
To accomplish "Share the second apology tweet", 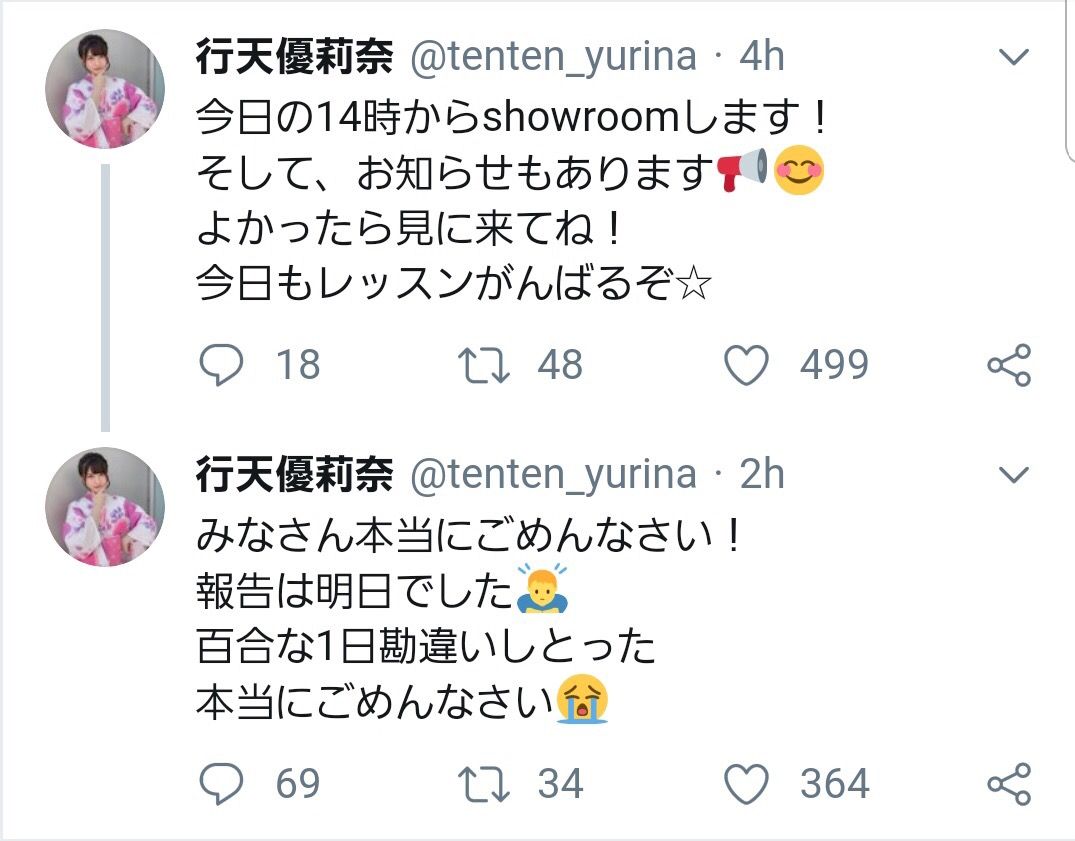I will click(x=1009, y=783).
